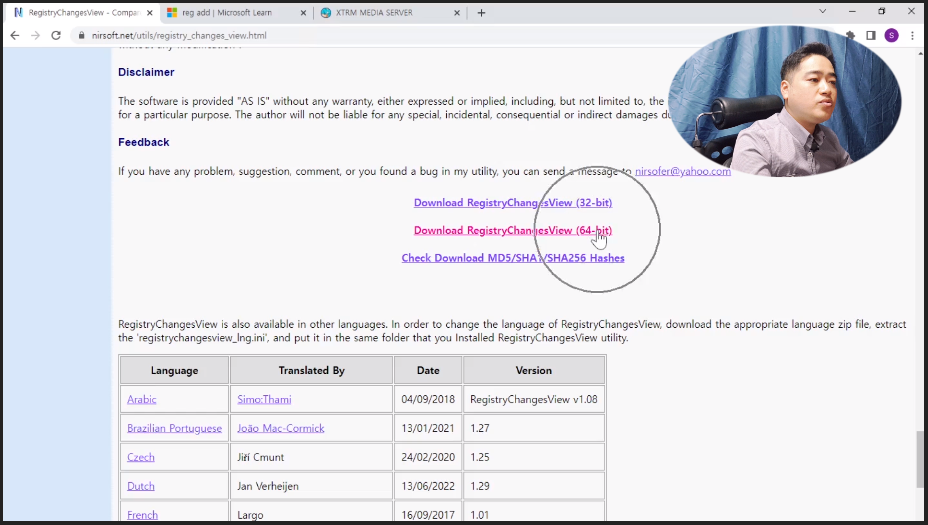Click date cell 24/02/2020

click(428, 457)
